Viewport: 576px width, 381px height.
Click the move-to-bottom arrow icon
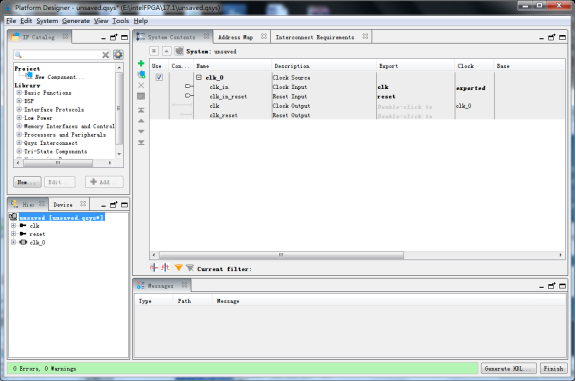click(141, 143)
